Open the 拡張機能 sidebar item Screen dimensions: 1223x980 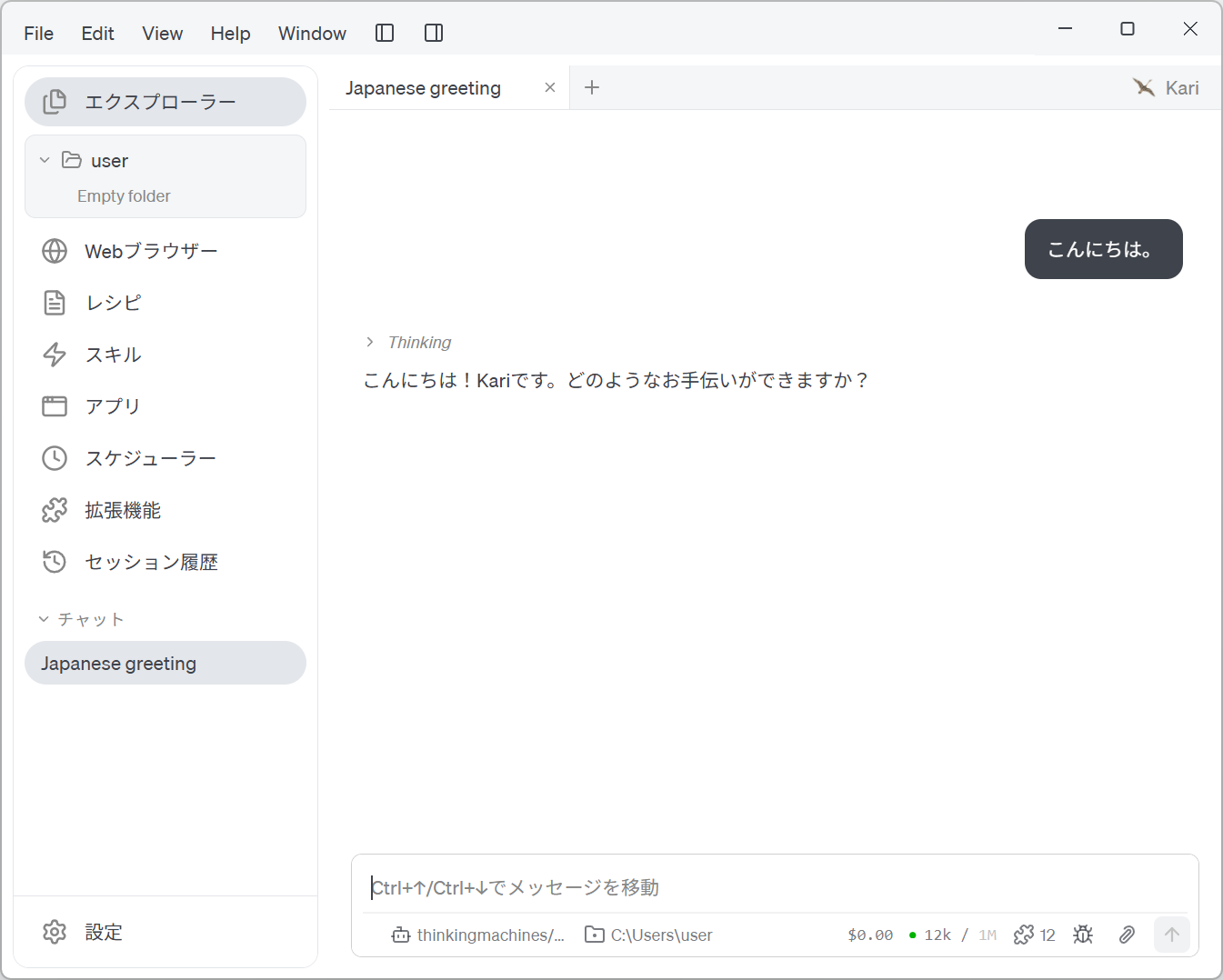165,510
